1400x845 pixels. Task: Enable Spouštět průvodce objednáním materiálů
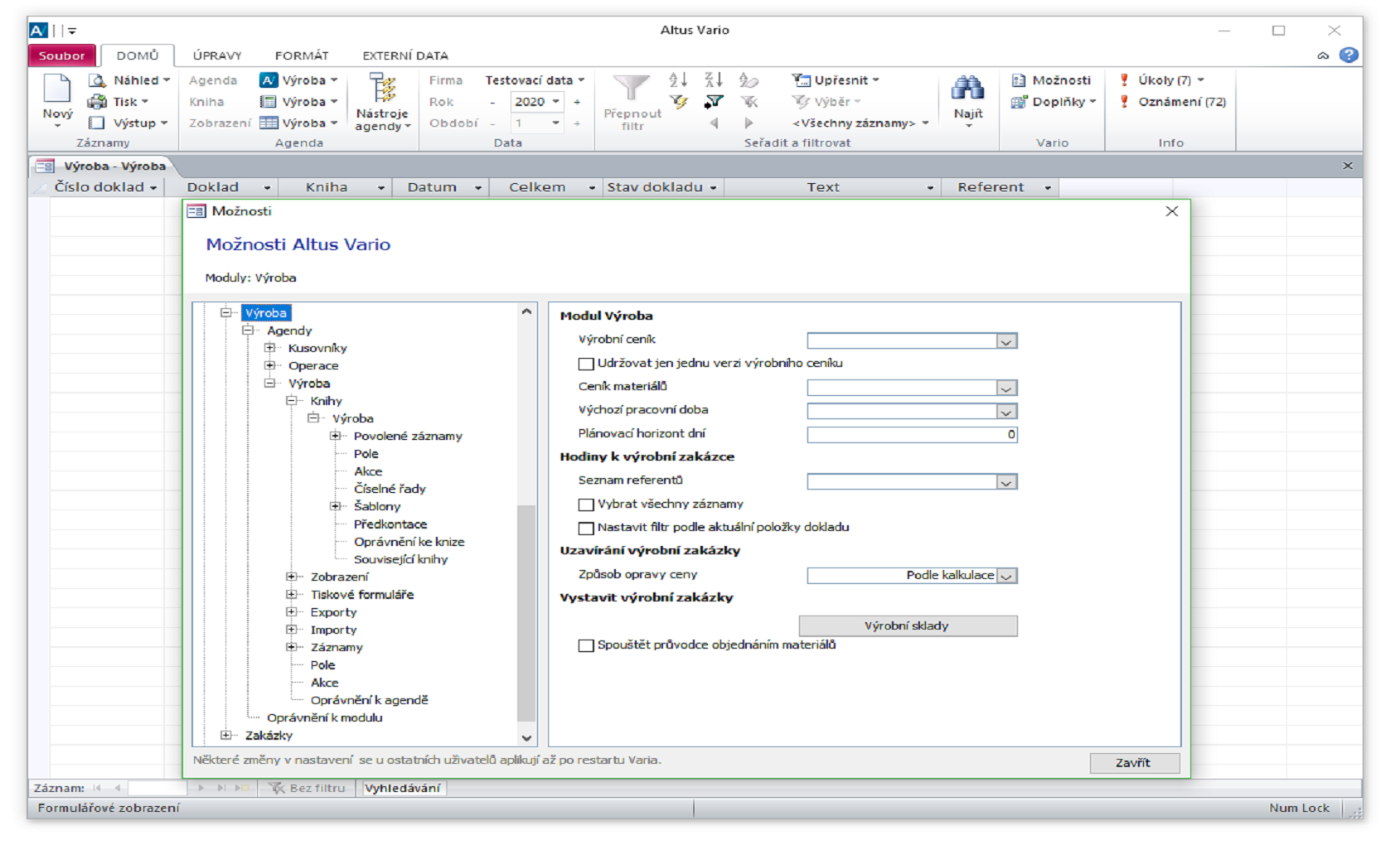coord(586,645)
